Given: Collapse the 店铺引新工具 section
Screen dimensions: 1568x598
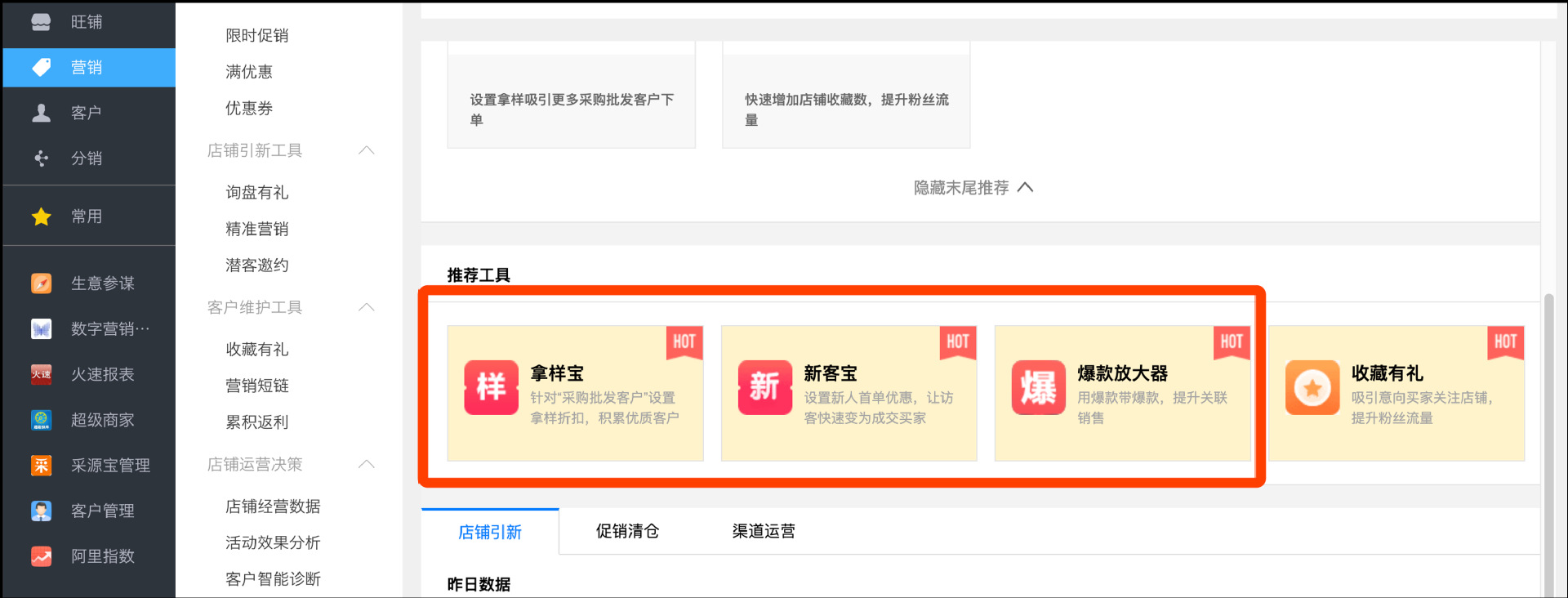Looking at the screenshot, I should pyautogui.click(x=367, y=150).
